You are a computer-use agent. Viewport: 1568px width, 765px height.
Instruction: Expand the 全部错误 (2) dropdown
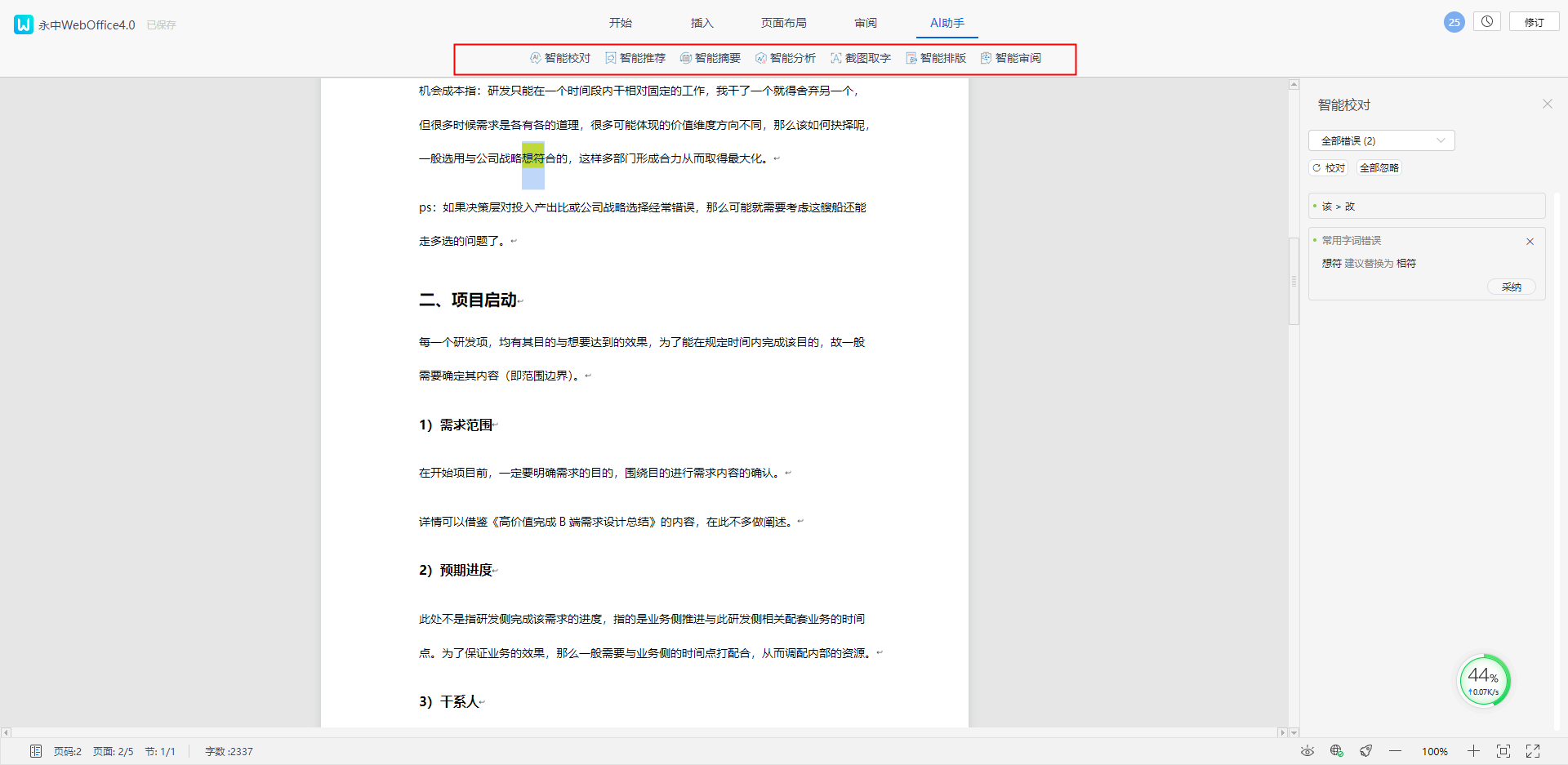[1381, 140]
